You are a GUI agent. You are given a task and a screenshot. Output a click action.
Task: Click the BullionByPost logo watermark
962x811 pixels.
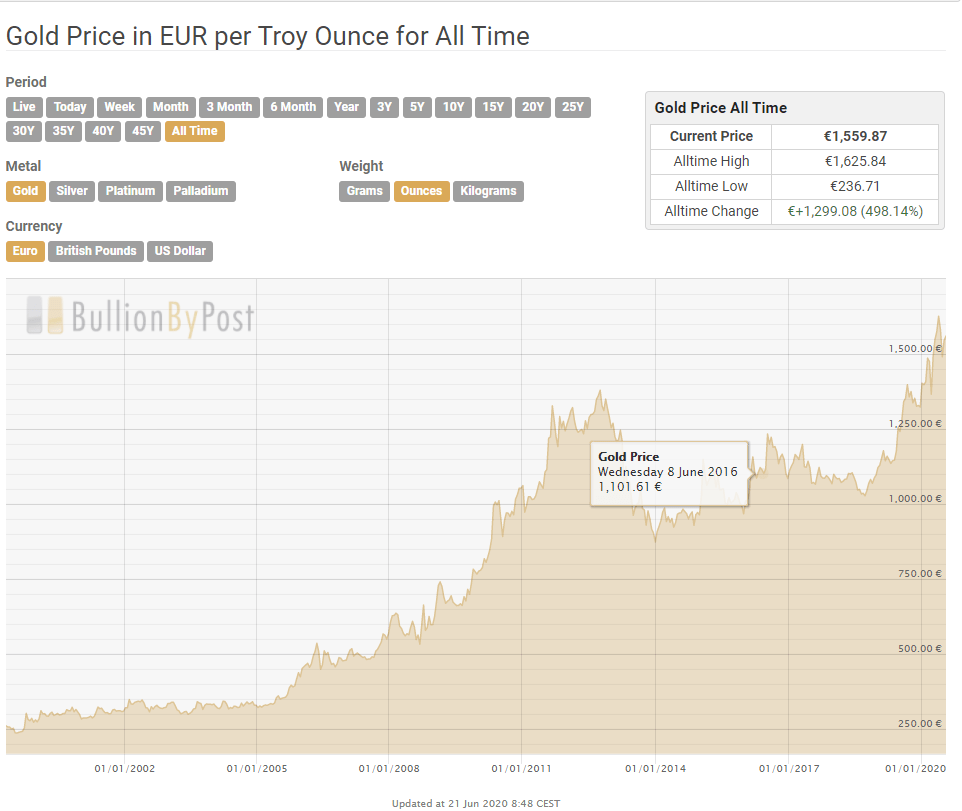point(140,316)
